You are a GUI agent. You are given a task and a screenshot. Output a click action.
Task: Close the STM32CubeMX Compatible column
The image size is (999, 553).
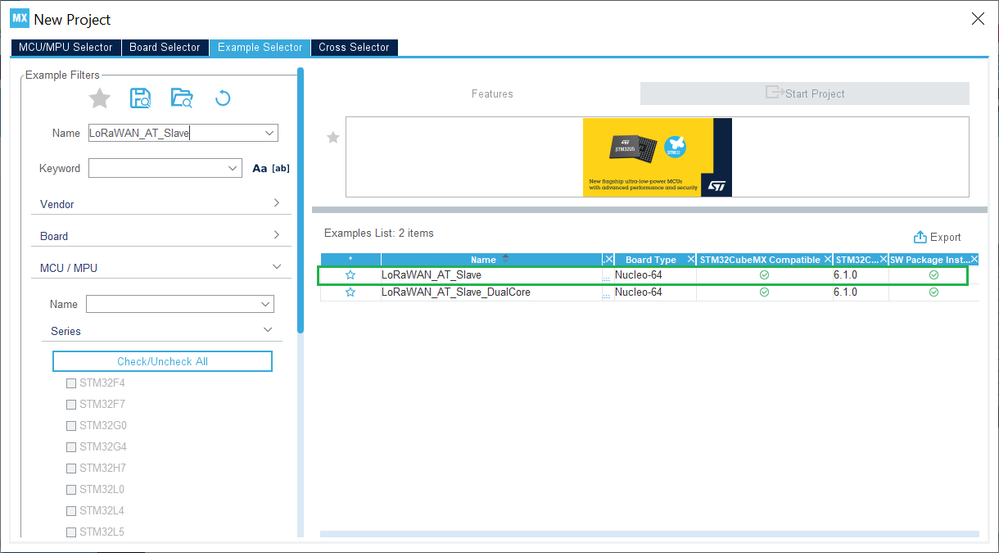828,259
